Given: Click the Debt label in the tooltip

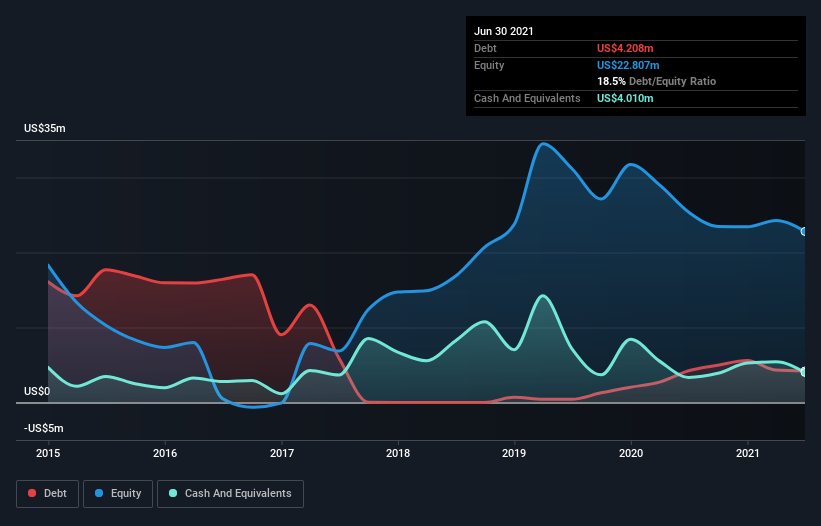Looking at the screenshot, I should click(x=485, y=48).
